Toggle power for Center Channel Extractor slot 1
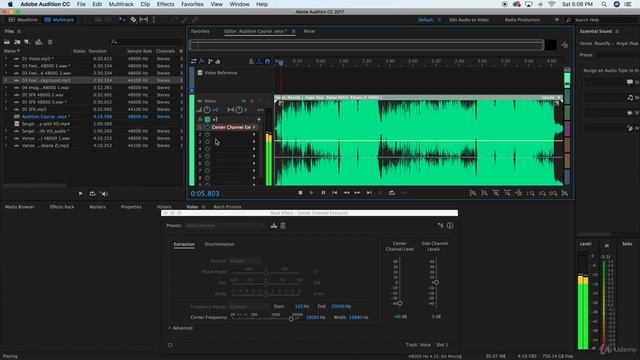Viewport: 640px width, 360px height. click(x=207, y=127)
